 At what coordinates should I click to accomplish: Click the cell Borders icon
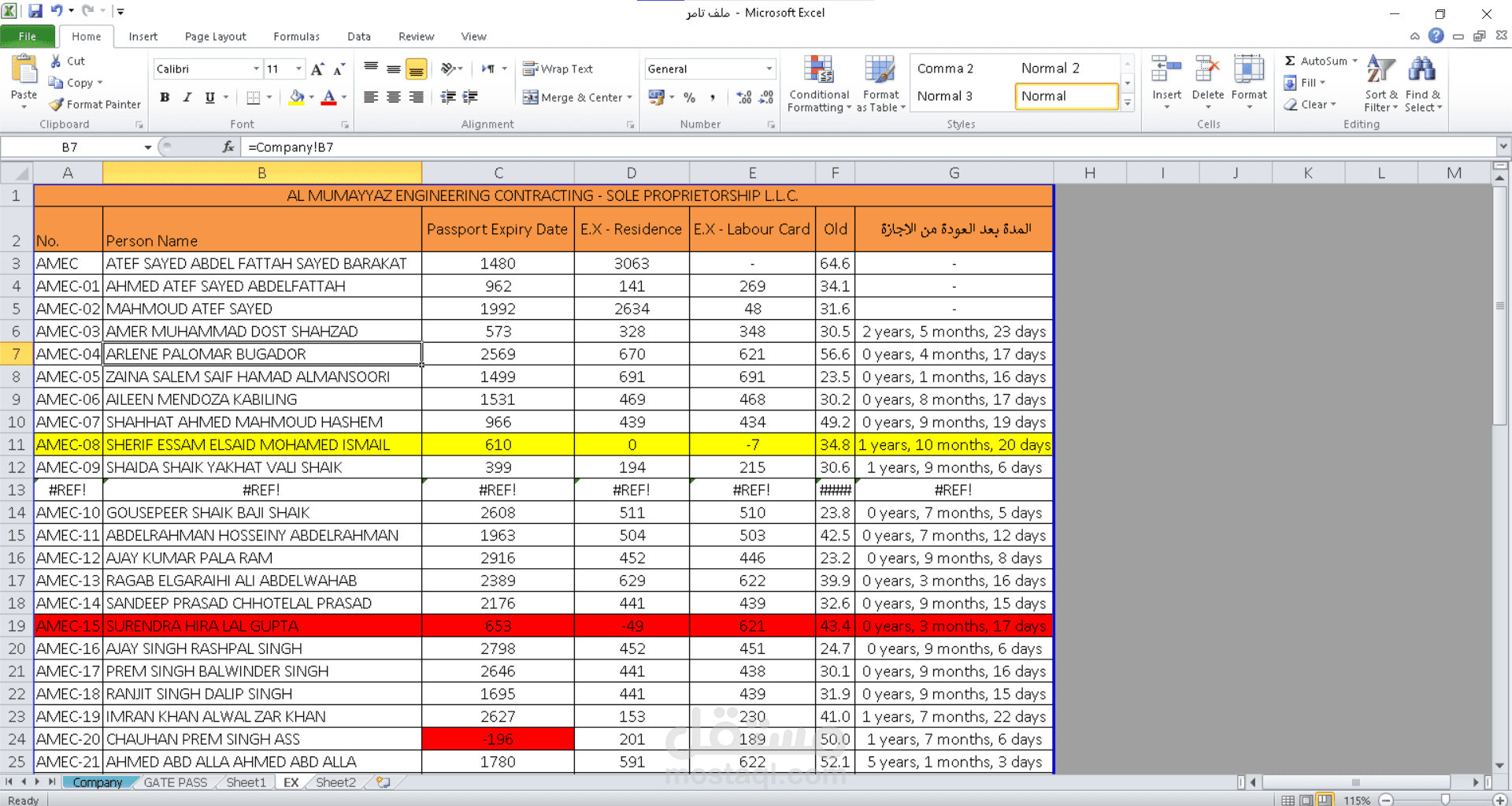coord(253,97)
